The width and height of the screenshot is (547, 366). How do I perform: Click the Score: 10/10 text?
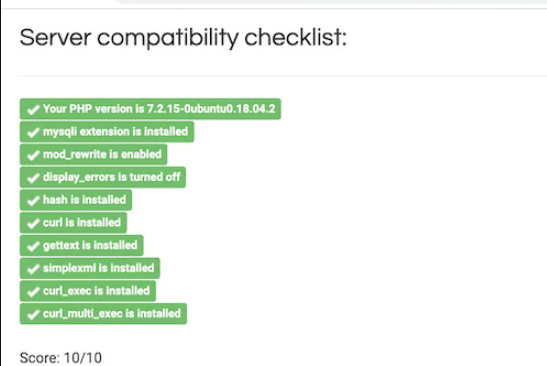[x=61, y=358]
